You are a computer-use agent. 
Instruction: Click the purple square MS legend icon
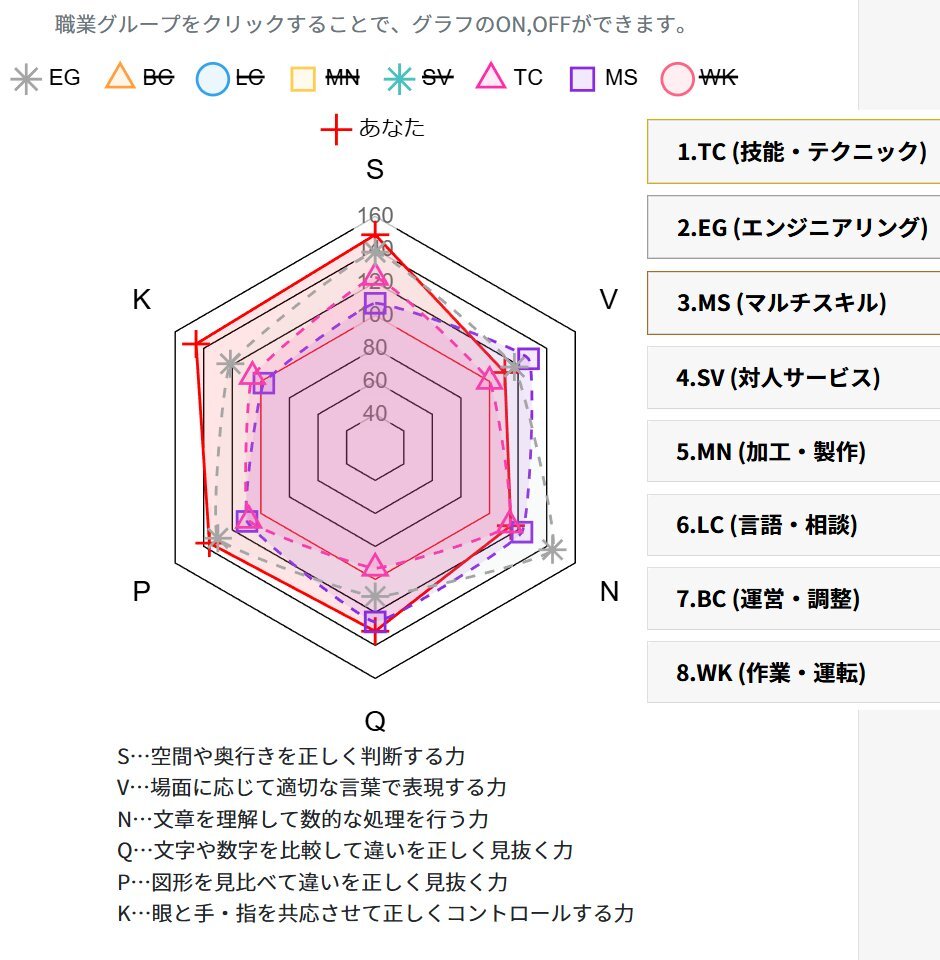coord(583,78)
